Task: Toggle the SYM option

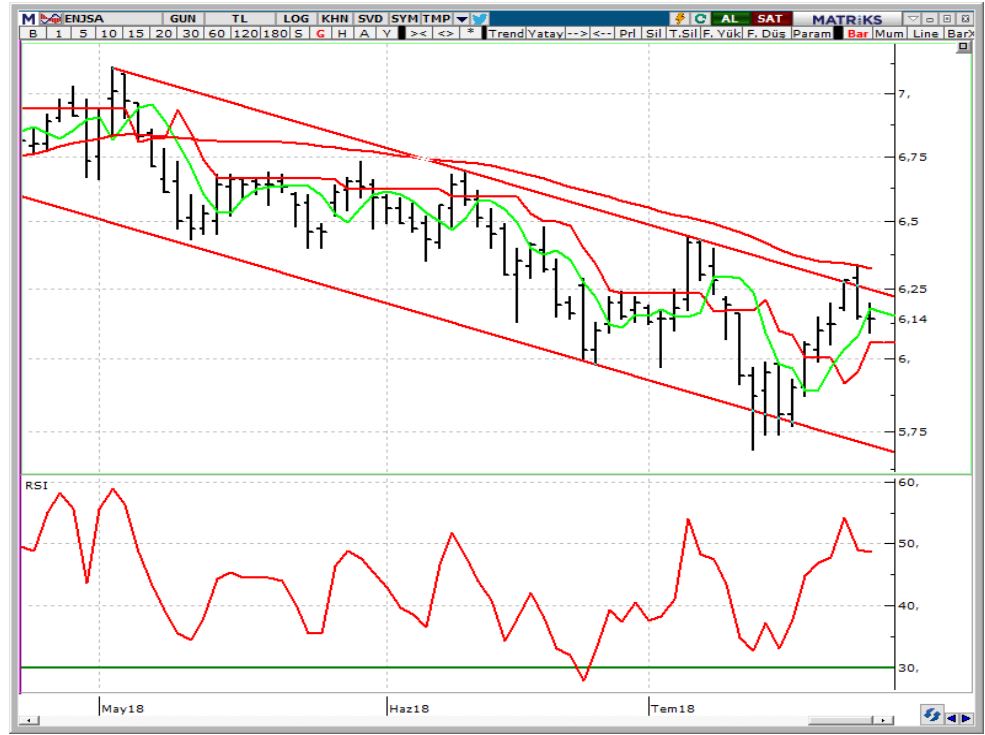Action: pyautogui.click(x=404, y=19)
